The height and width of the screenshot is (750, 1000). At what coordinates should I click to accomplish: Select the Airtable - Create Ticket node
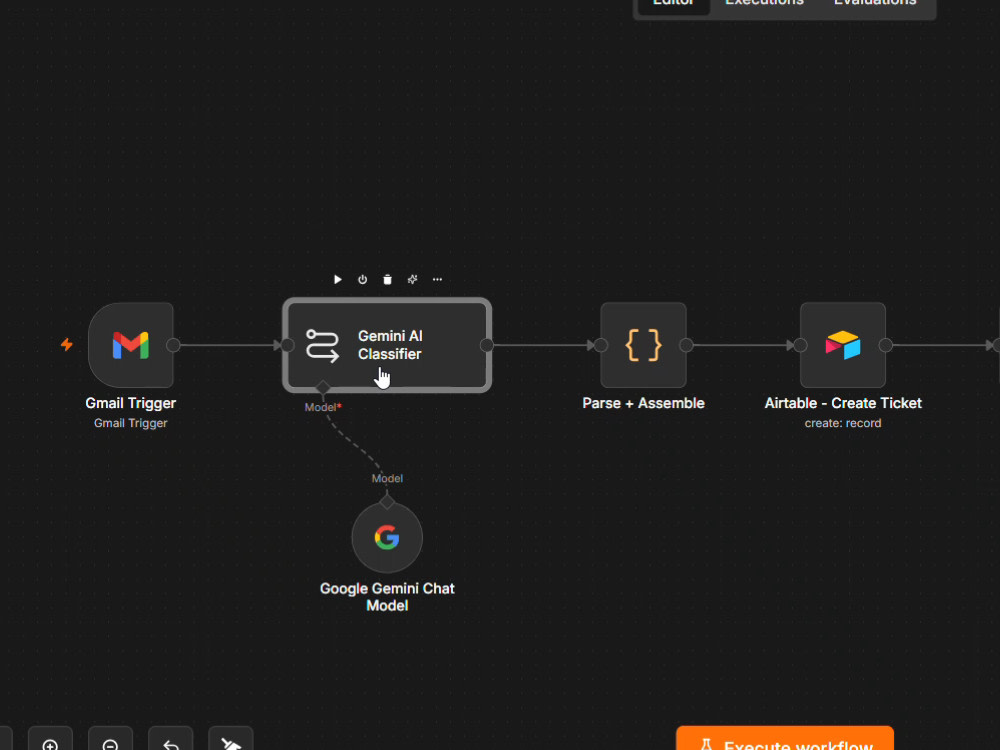click(x=842, y=345)
